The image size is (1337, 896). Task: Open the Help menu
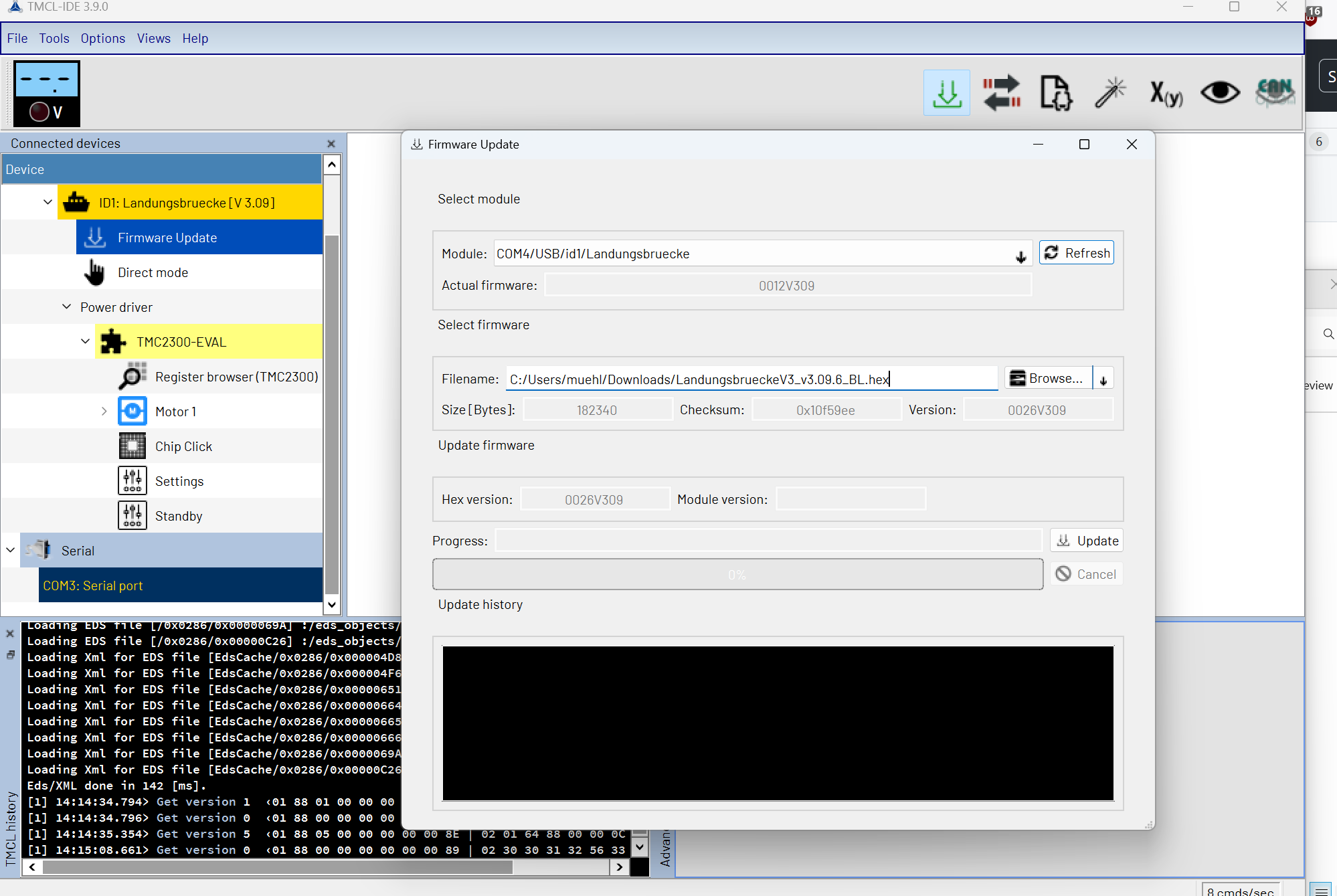[195, 38]
